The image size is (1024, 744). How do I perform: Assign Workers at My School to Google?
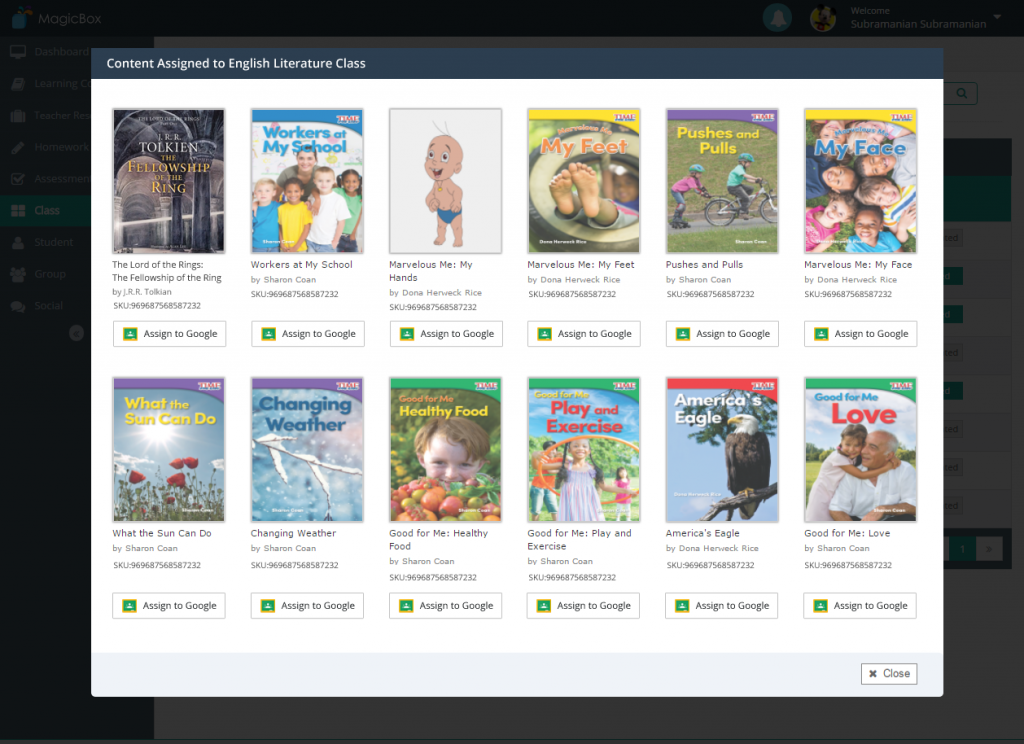pos(308,334)
